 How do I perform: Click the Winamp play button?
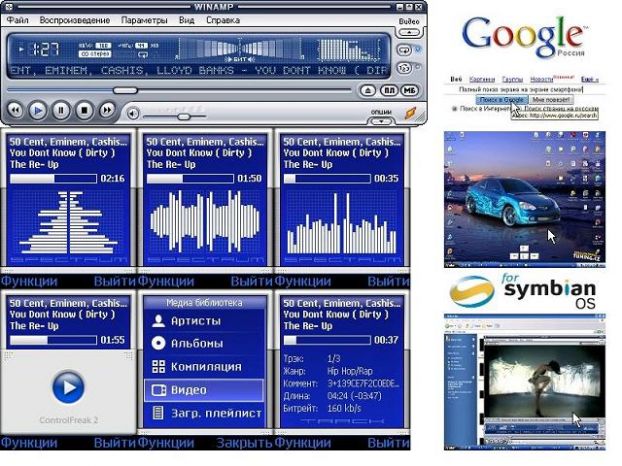click(38, 110)
